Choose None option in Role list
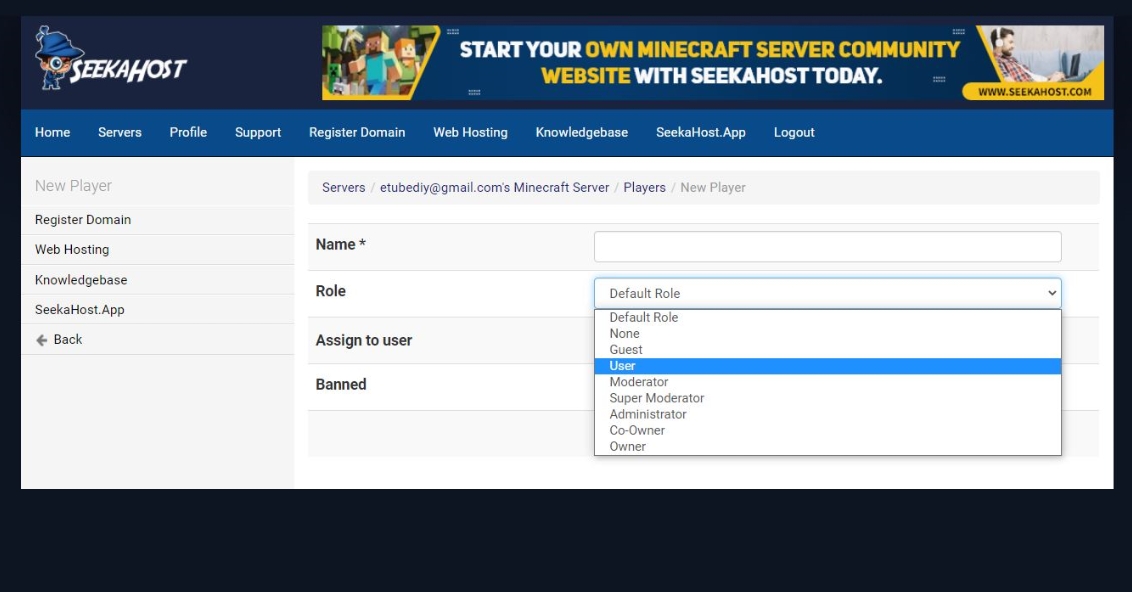This screenshot has width=1132, height=592. click(x=827, y=334)
